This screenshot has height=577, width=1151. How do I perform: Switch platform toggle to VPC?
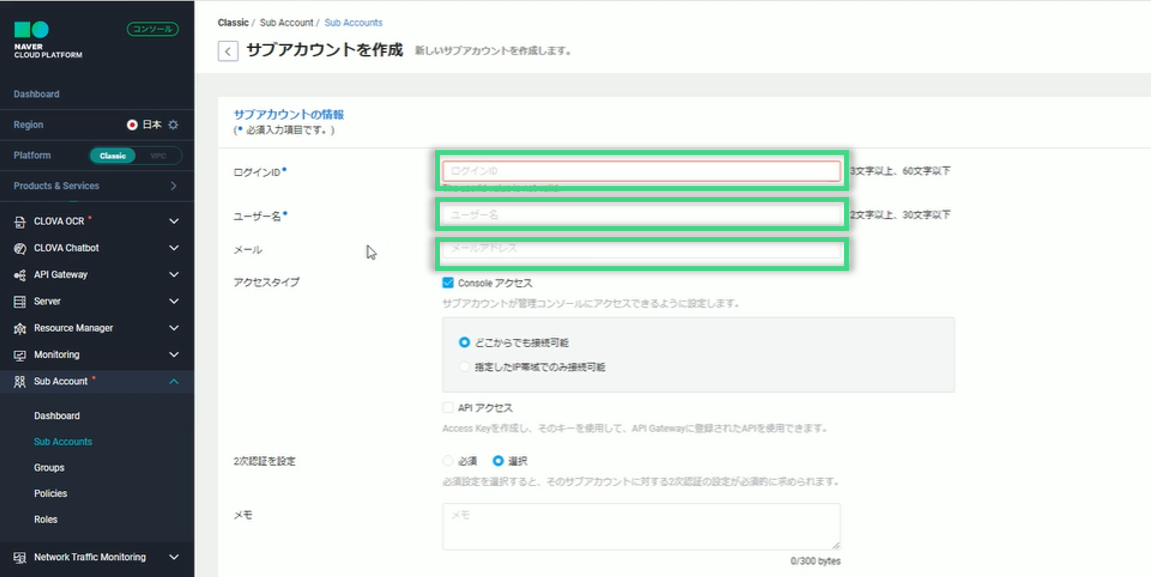[158, 156]
